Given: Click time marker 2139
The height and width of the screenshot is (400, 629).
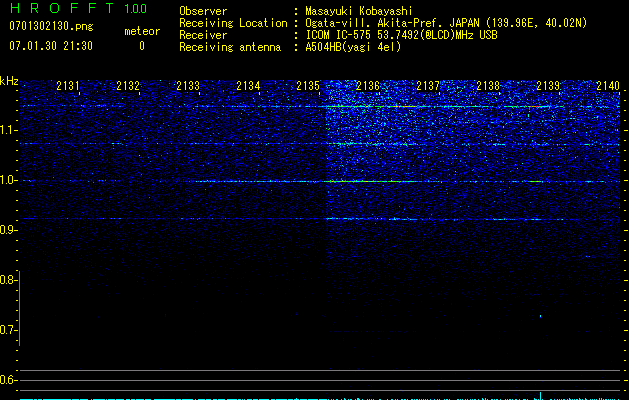Looking at the screenshot, I should coord(548,86).
